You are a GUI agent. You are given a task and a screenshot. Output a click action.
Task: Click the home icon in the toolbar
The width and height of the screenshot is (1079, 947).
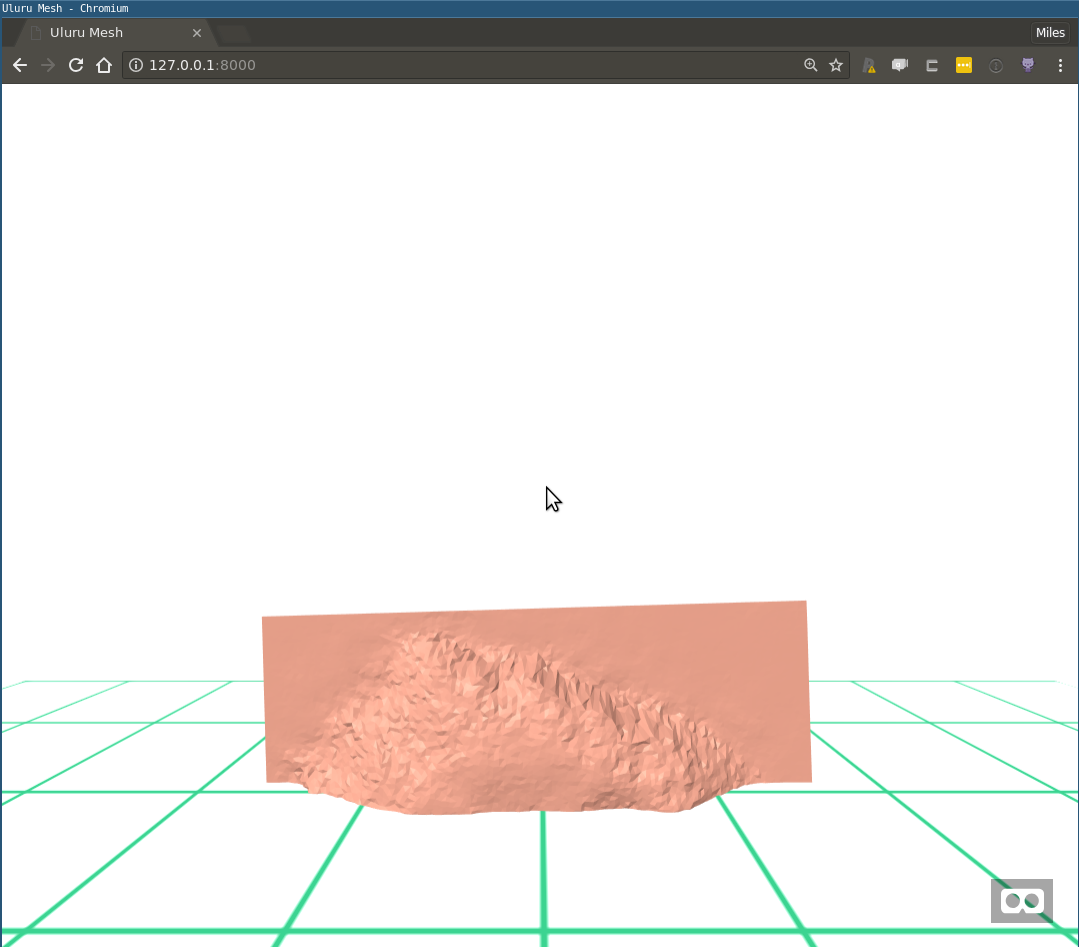coord(104,65)
